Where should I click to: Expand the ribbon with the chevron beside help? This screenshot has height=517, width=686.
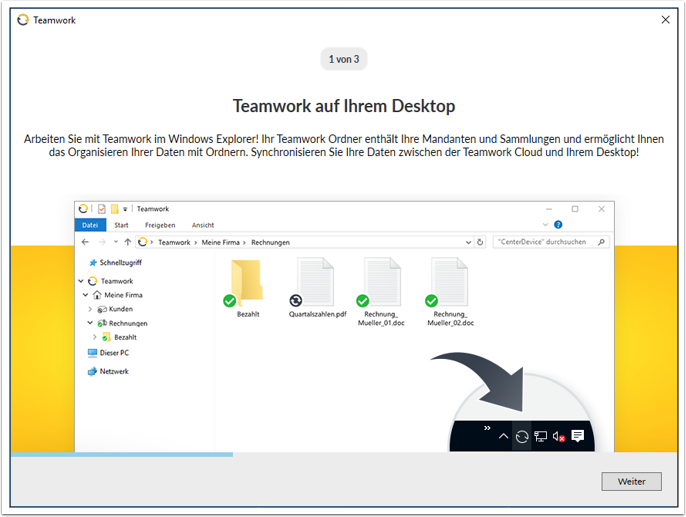coord(545,224)
